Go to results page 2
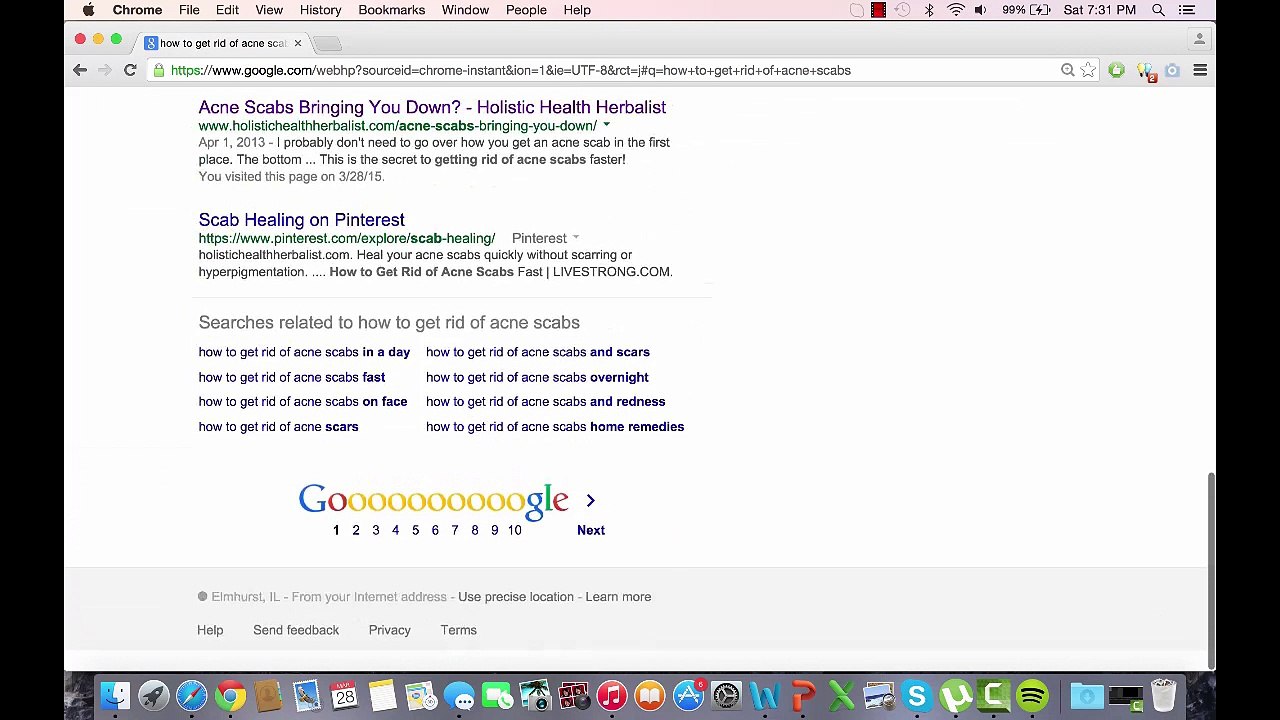This screenshot has width=1280, height=720. tap(356, 530)
